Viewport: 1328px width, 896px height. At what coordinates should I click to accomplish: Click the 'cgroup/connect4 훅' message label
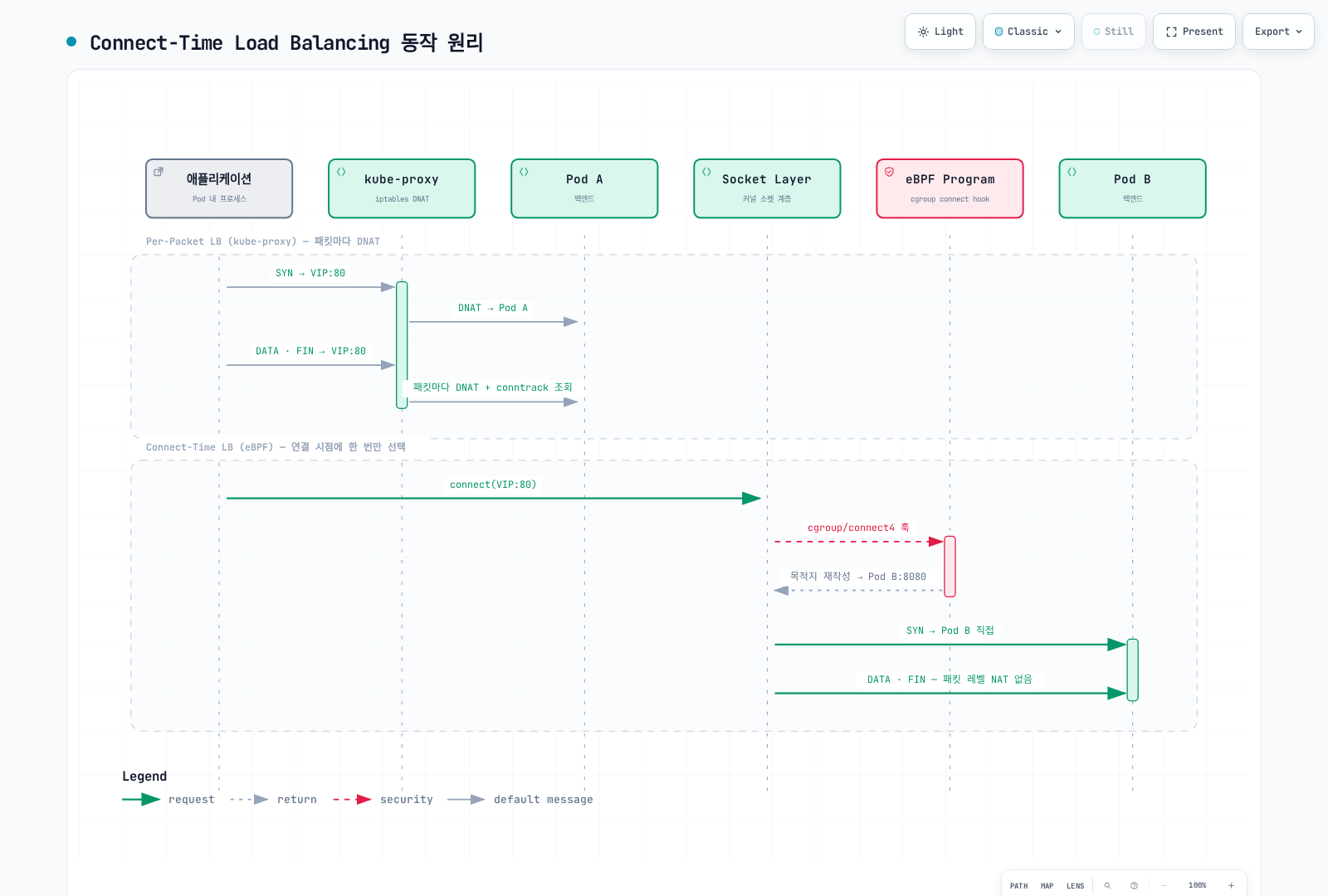tap(858, 528)
